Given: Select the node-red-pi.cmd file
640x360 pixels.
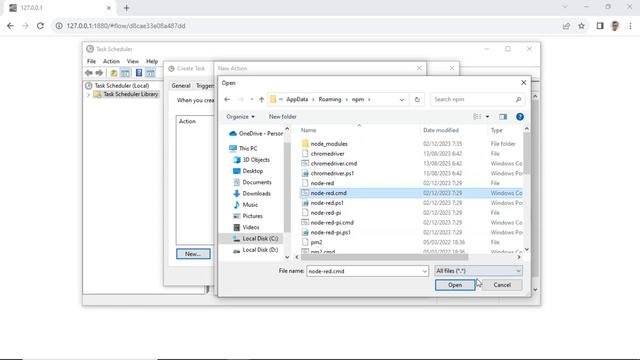Looking at the screenshot, I should point(332,222).
